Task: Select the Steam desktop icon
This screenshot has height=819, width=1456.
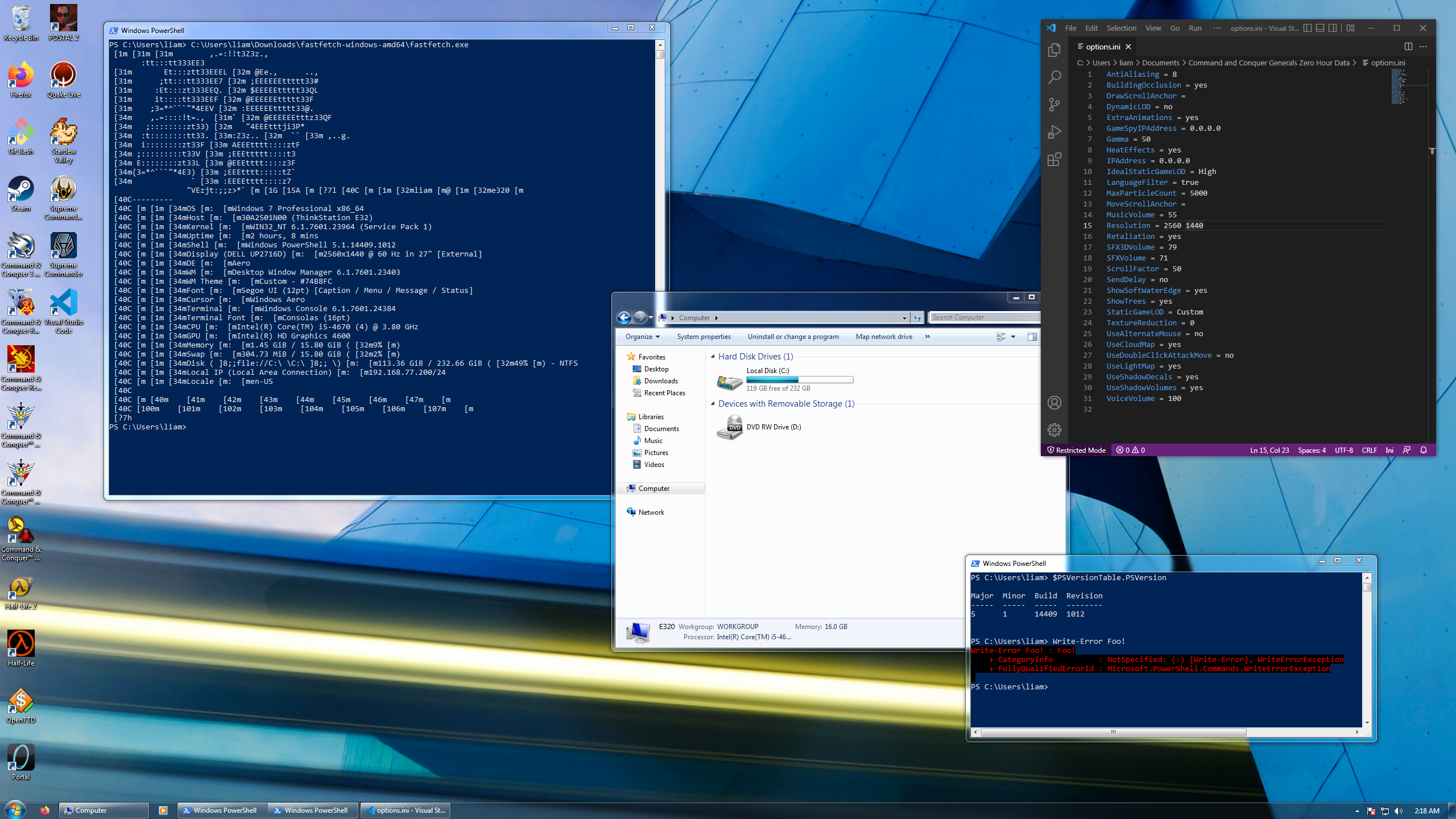Action: coord(21,194)
